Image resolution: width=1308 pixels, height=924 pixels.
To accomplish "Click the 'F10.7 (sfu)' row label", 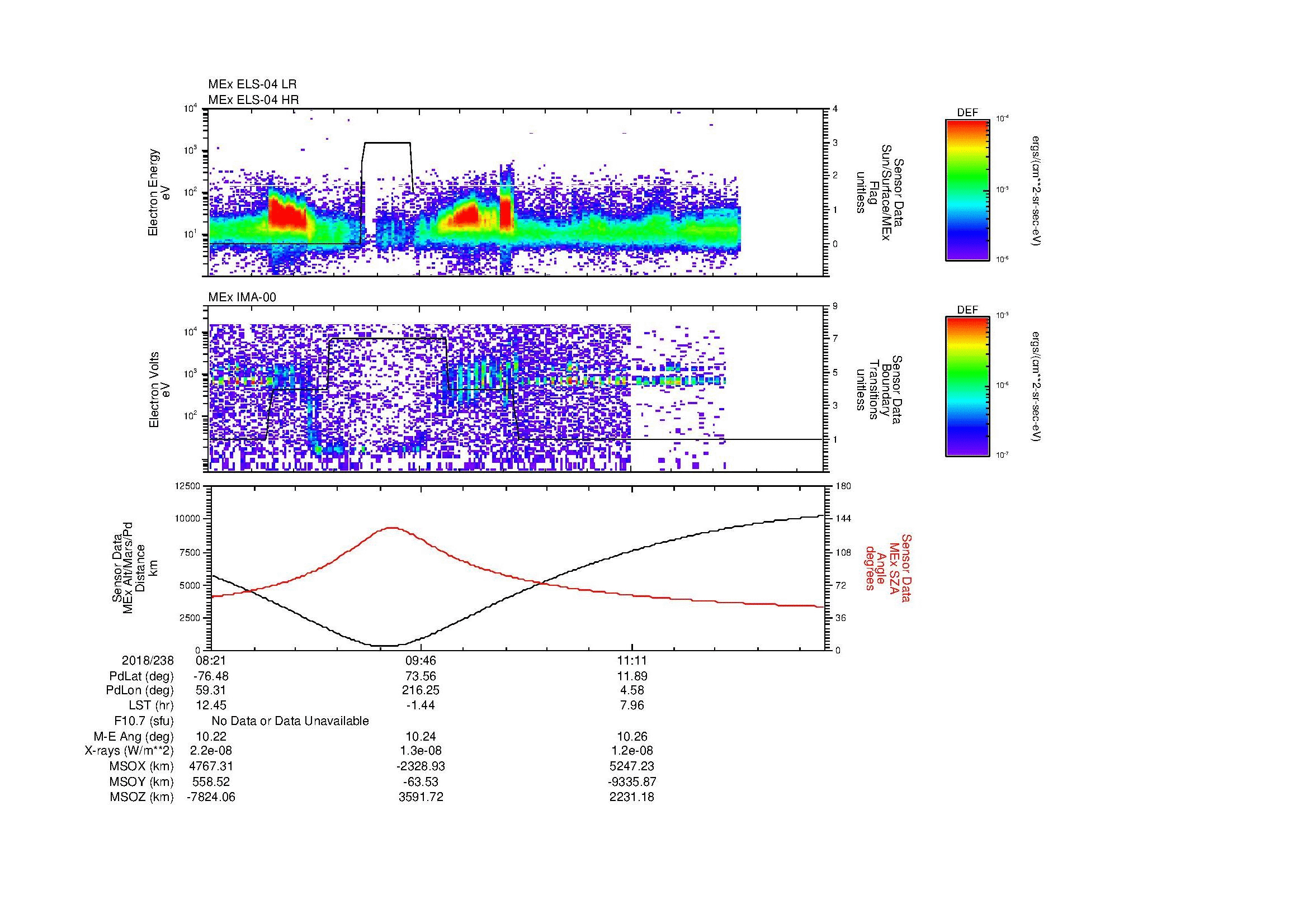I will (x=144, y=721).
